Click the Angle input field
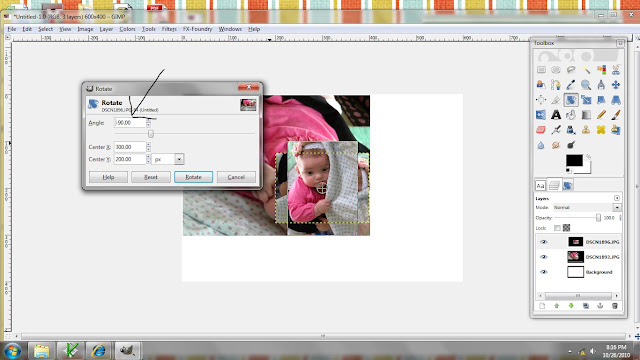The height and width of the screenshot is (360, 640). coord(130,122)
